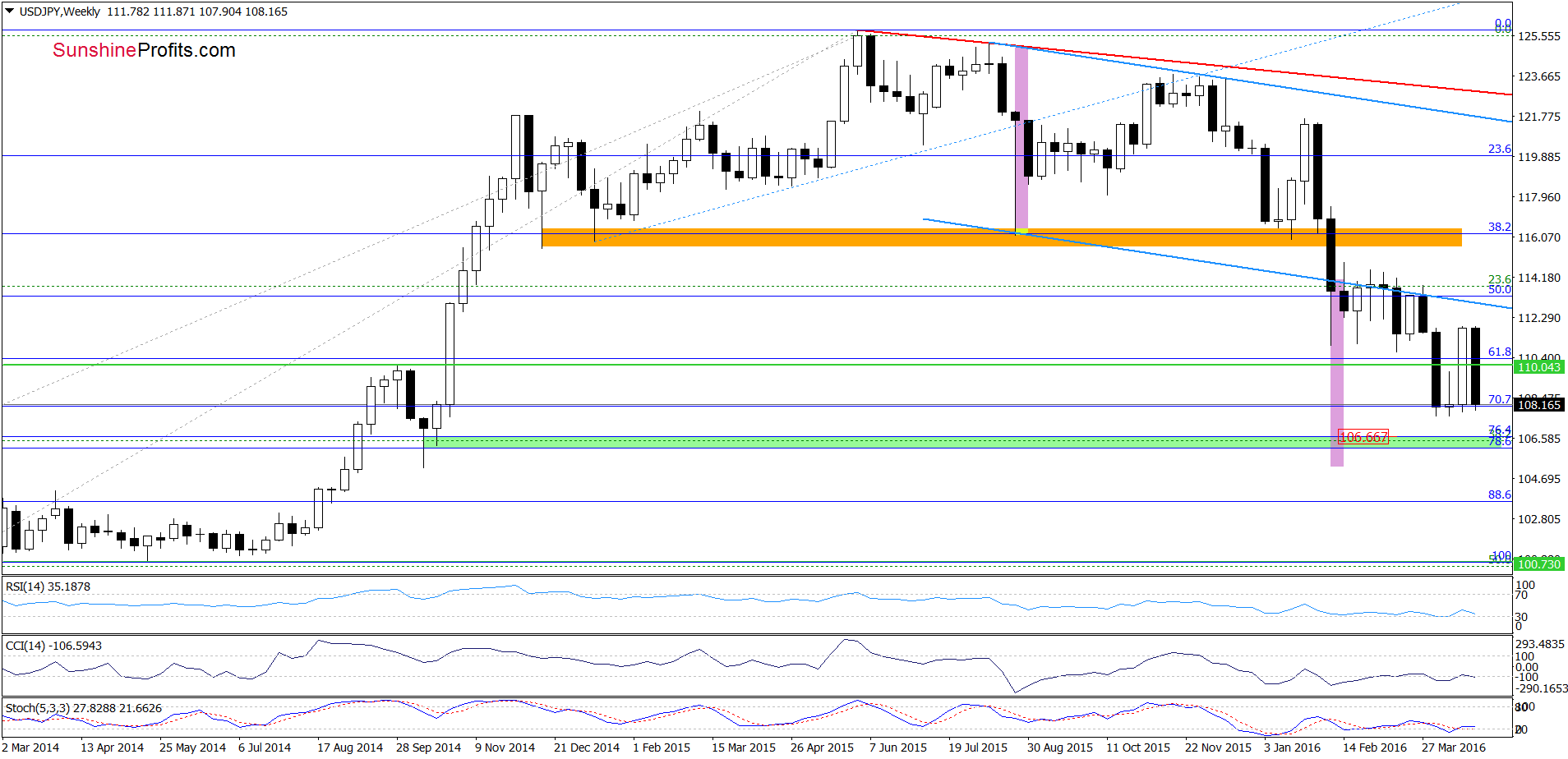Click the 3 Jan 2016 date label
Screen dimensions: 1568x759
click(1293, 747)
